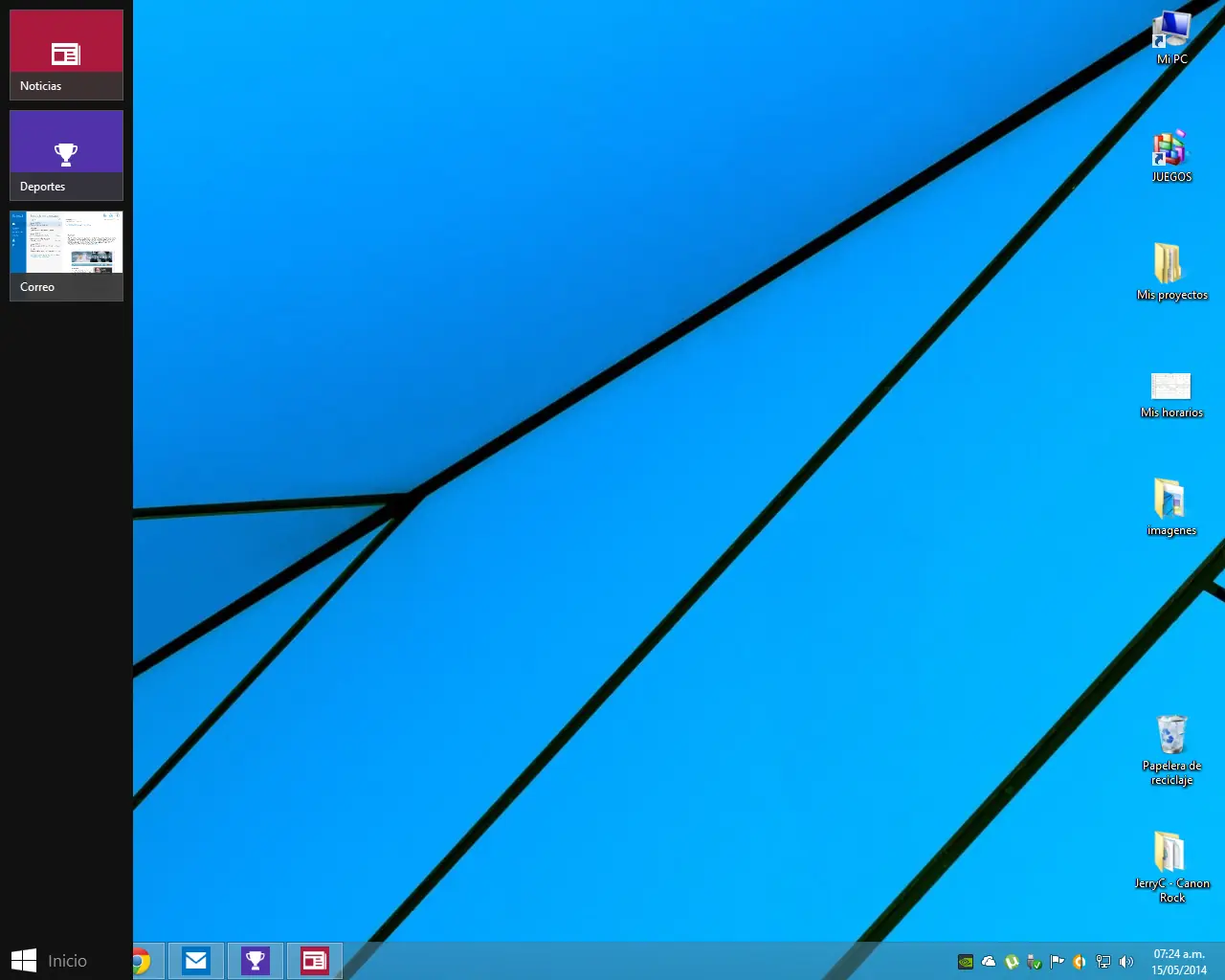The image size is (1225, 980).
Task: Click the OneDrive cloud tray icon
Action: [989, 962]
